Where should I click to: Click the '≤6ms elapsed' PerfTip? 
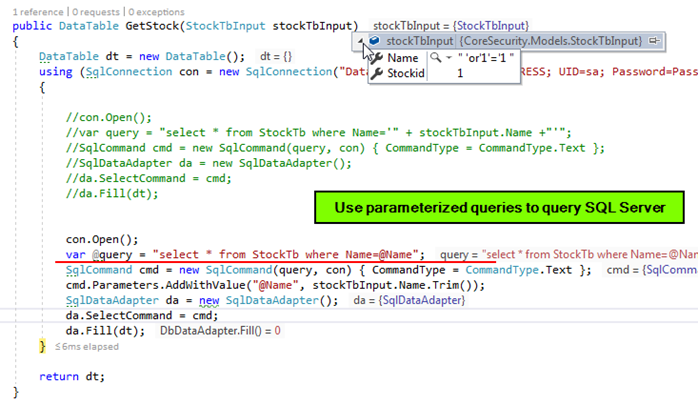click(x=87, y=347)
